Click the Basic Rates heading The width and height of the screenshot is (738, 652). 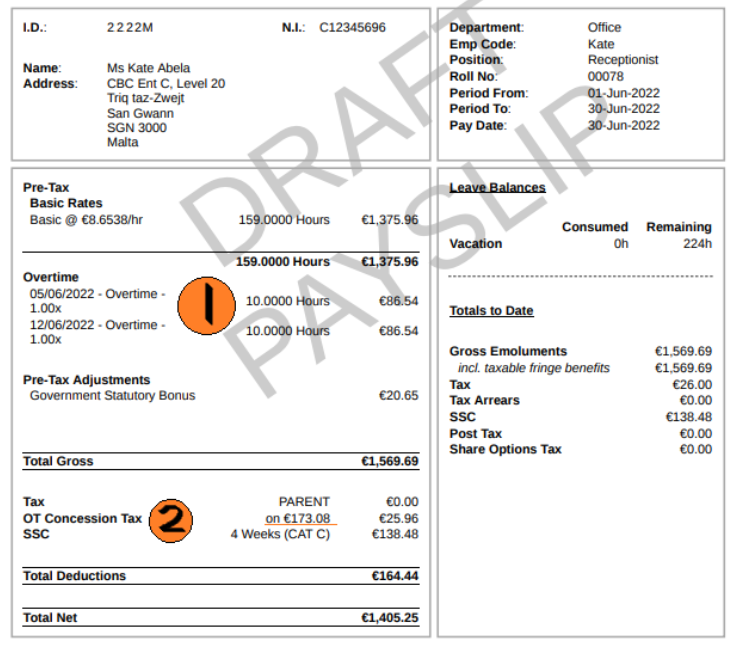pos(66,203)
